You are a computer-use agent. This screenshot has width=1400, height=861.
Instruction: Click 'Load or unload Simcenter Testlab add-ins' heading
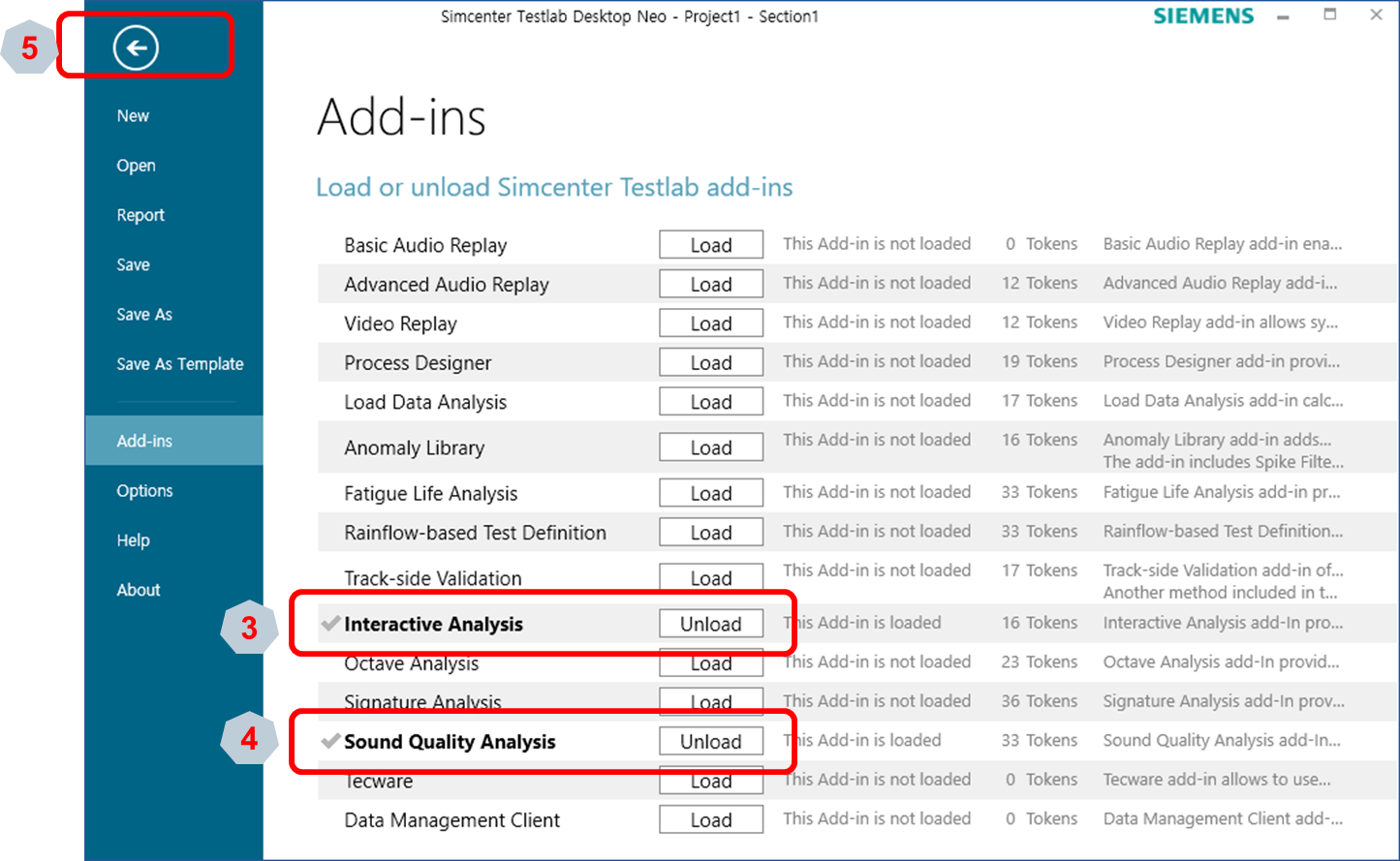tap(554, 187)
